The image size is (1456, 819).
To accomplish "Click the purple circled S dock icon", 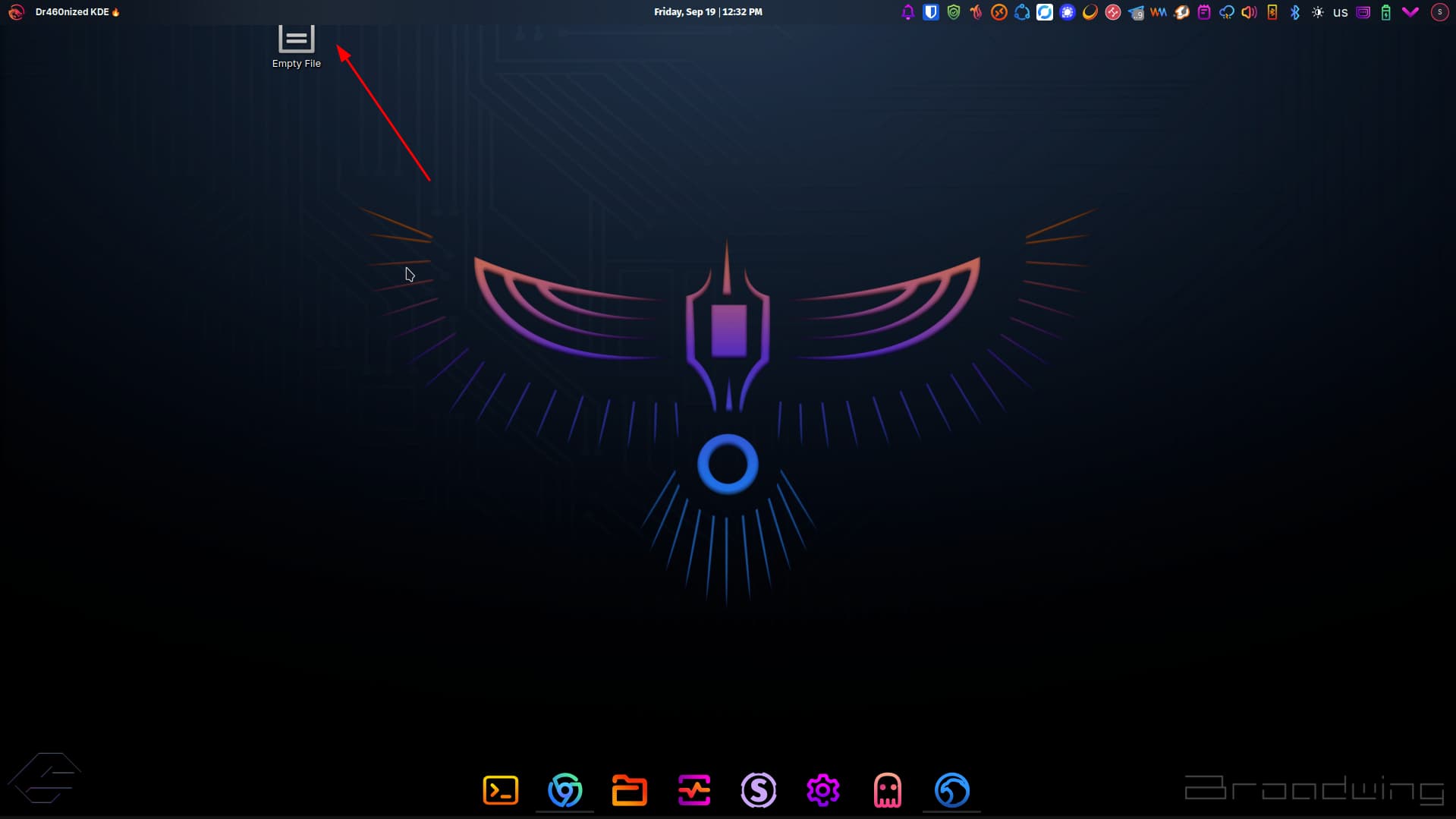I will [x=758, y=790].
